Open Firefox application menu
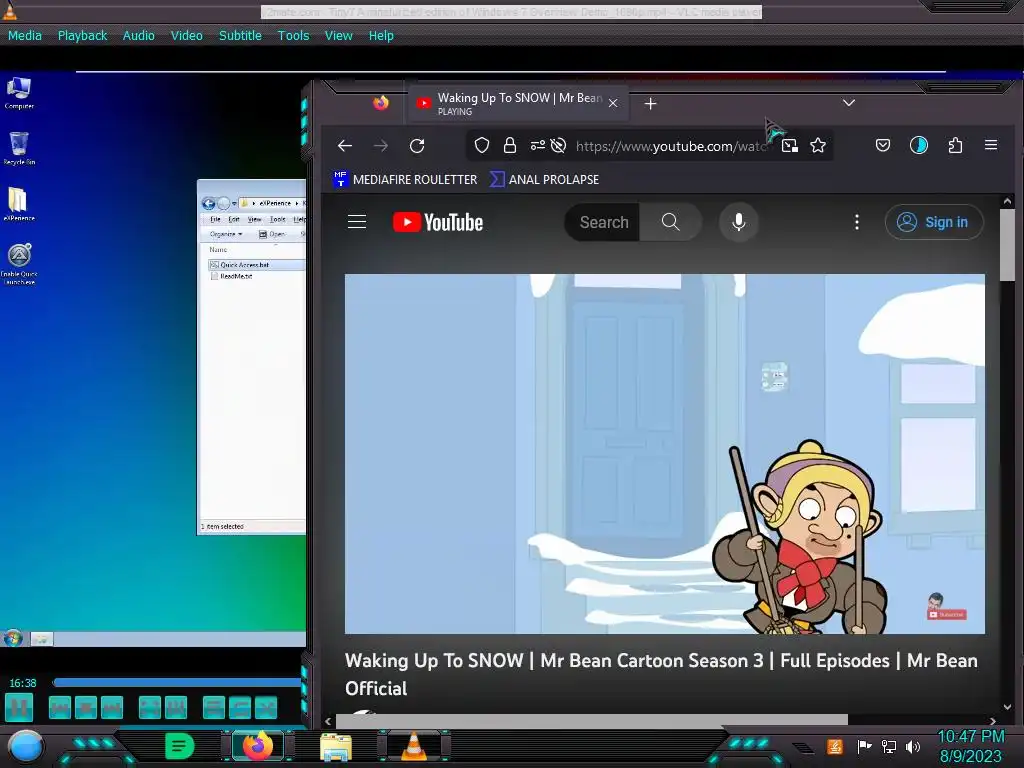The image size is (1024, 768). pos(991,145)
